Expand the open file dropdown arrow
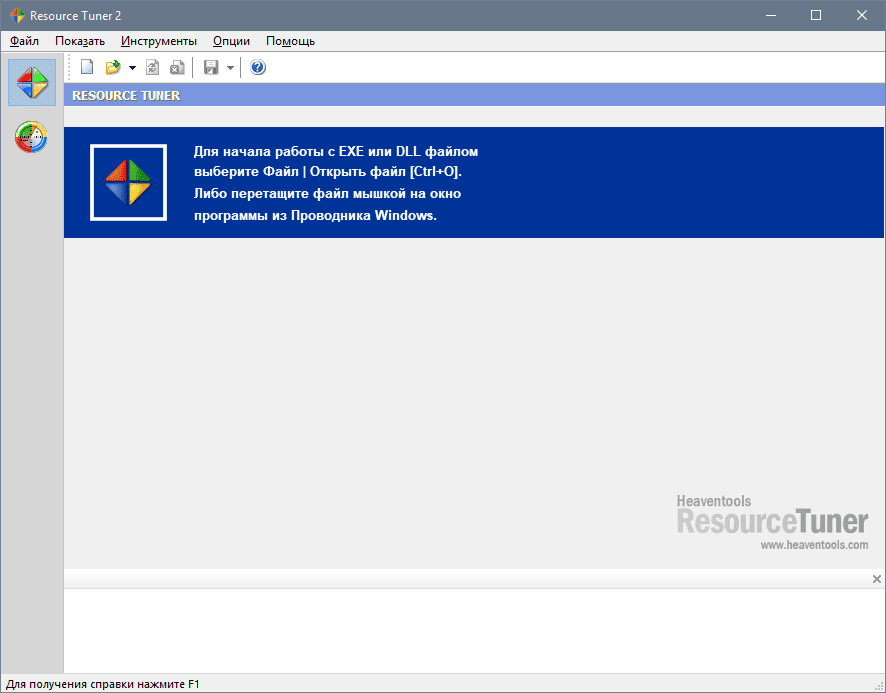 click(x=132, y=68)
